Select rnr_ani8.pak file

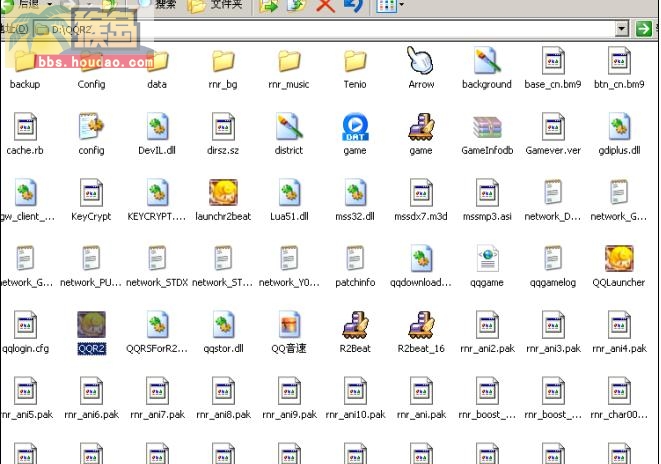click(x=223, y=399)
